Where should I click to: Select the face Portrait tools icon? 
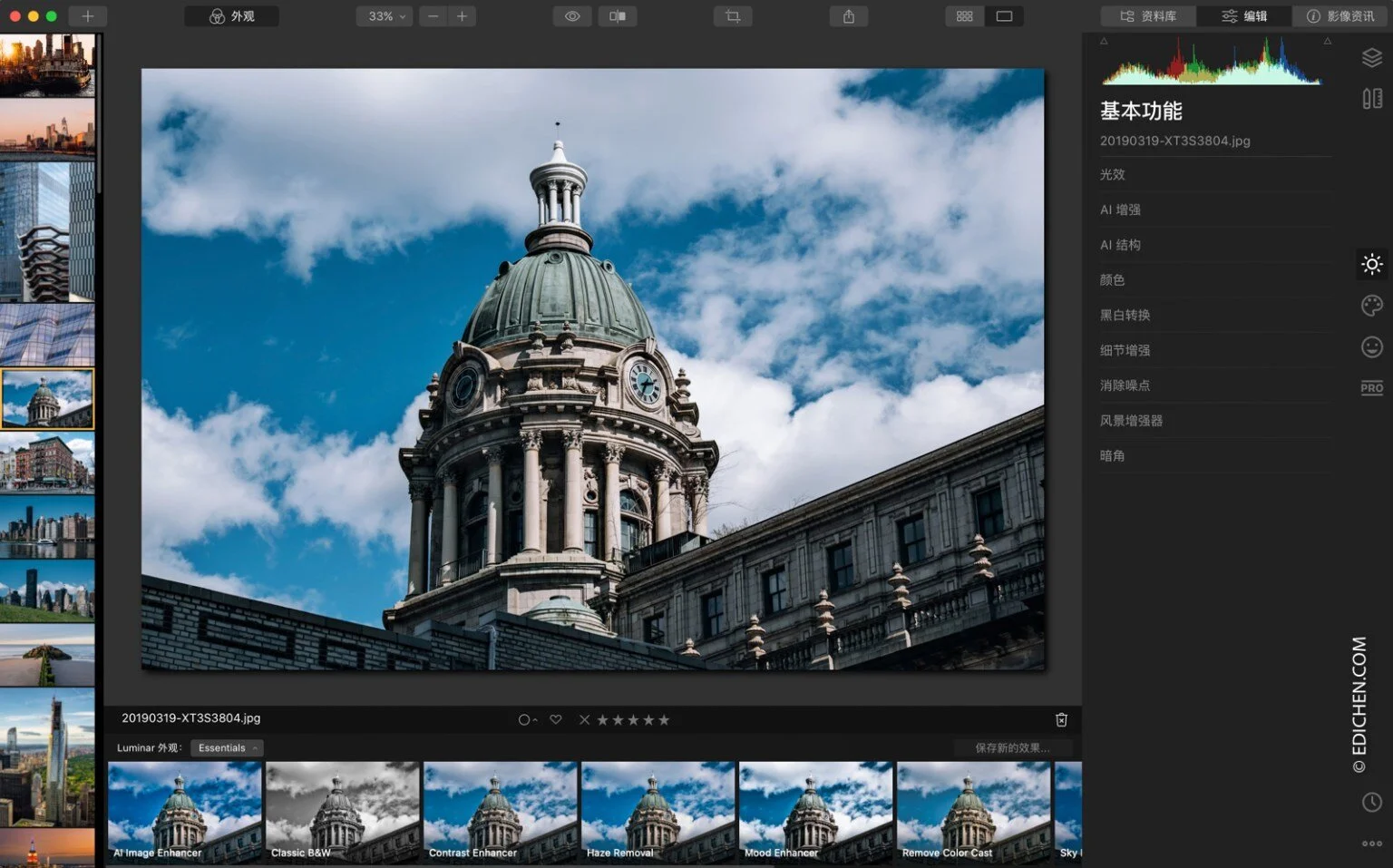(1372, 346)
